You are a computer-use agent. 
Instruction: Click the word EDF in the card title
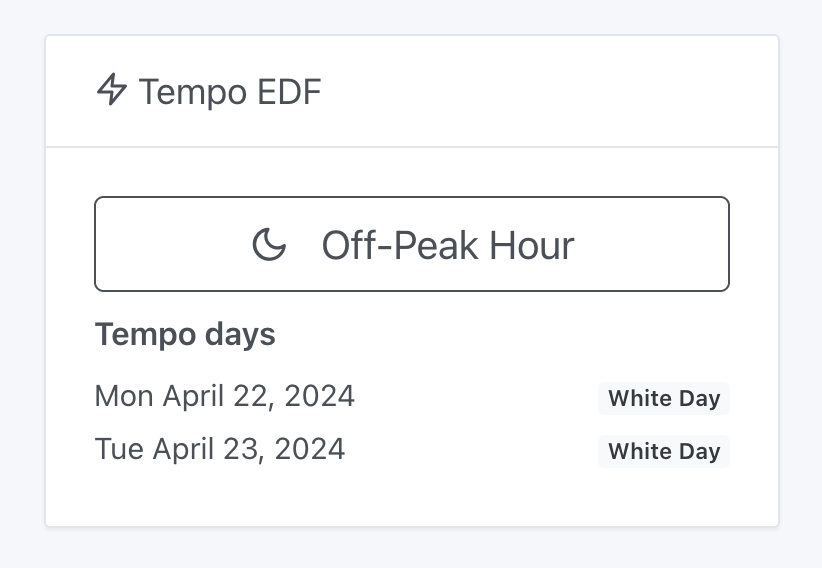coord(288,92)
